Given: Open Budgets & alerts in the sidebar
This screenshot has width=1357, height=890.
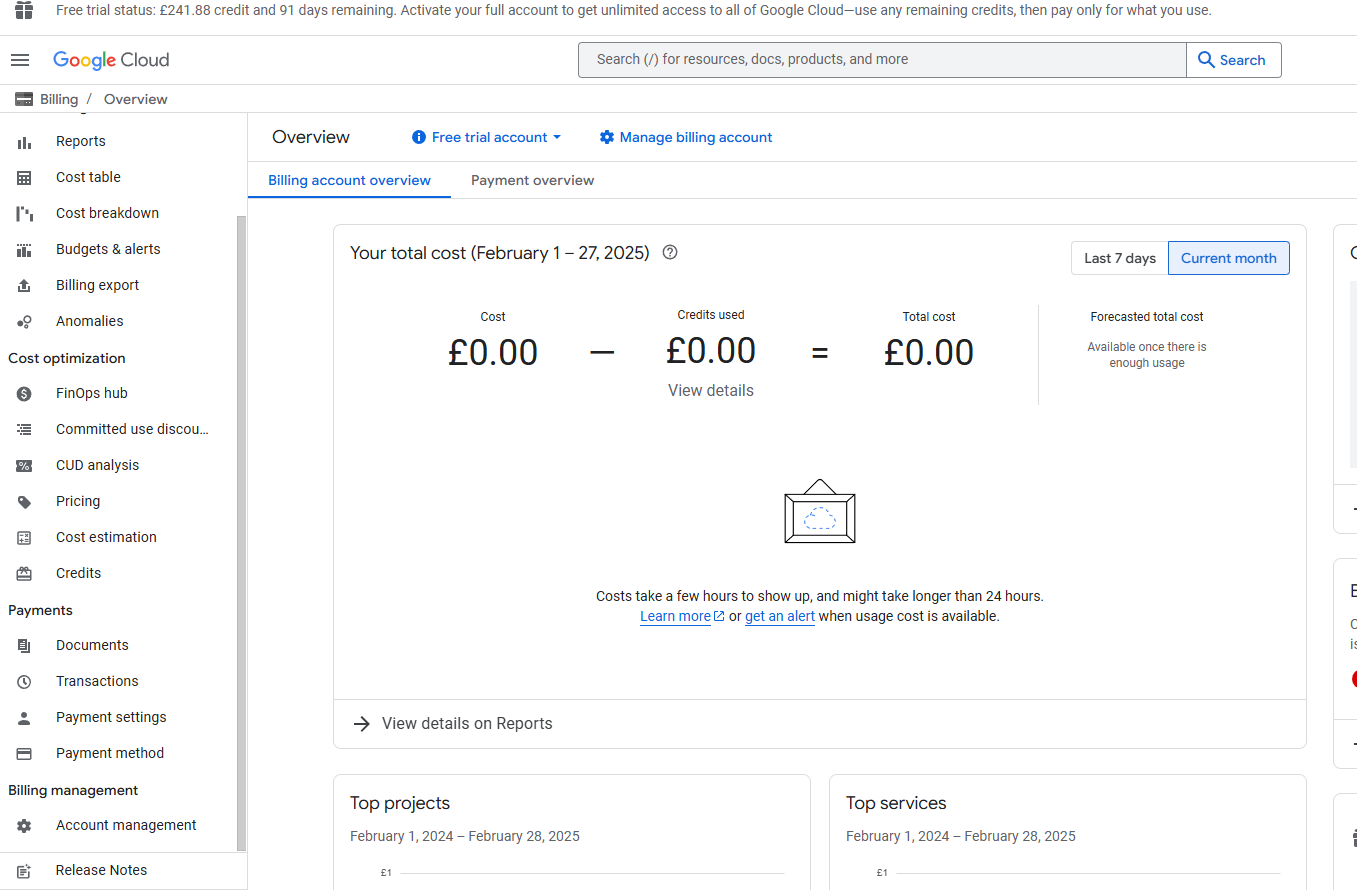Looking at the screenshot, I should click(x=108, y=250).
